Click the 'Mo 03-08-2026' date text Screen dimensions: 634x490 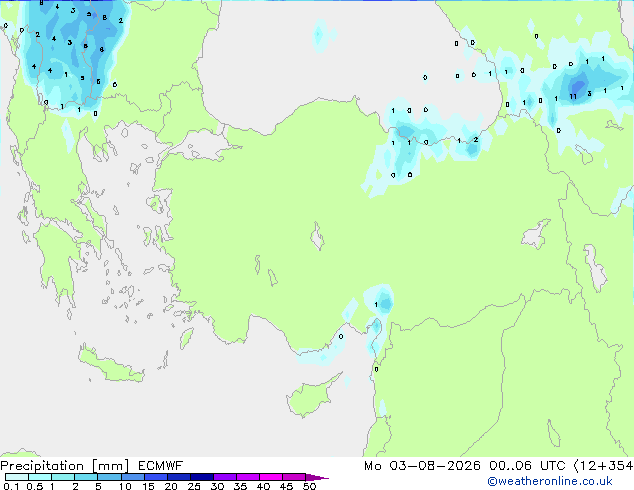pos(422,466)
